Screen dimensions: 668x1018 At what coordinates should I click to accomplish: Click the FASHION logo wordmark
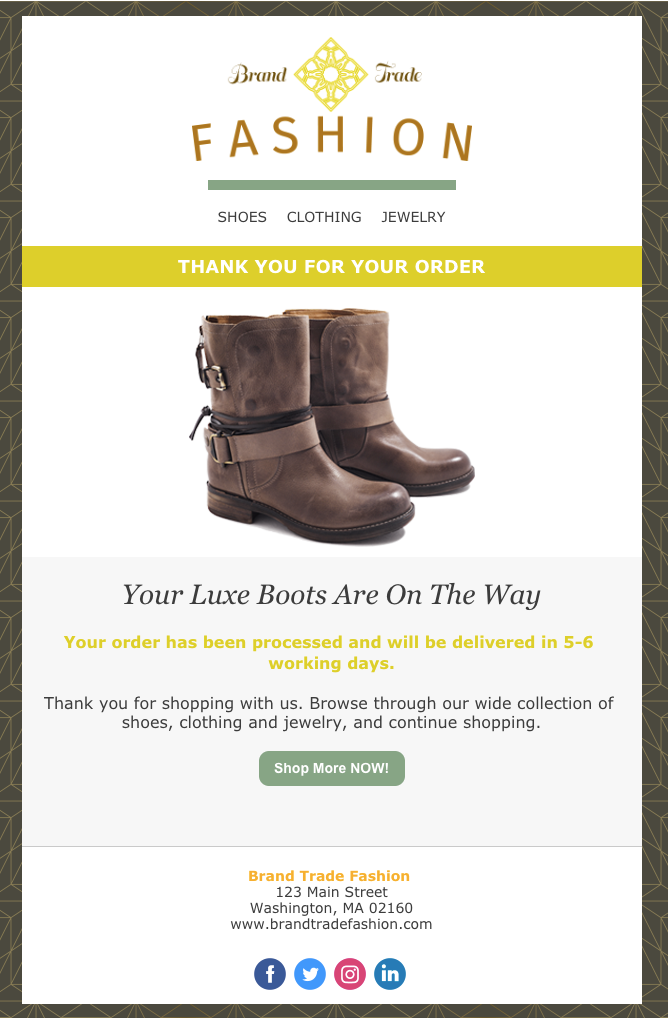click(x=332, y=139)
